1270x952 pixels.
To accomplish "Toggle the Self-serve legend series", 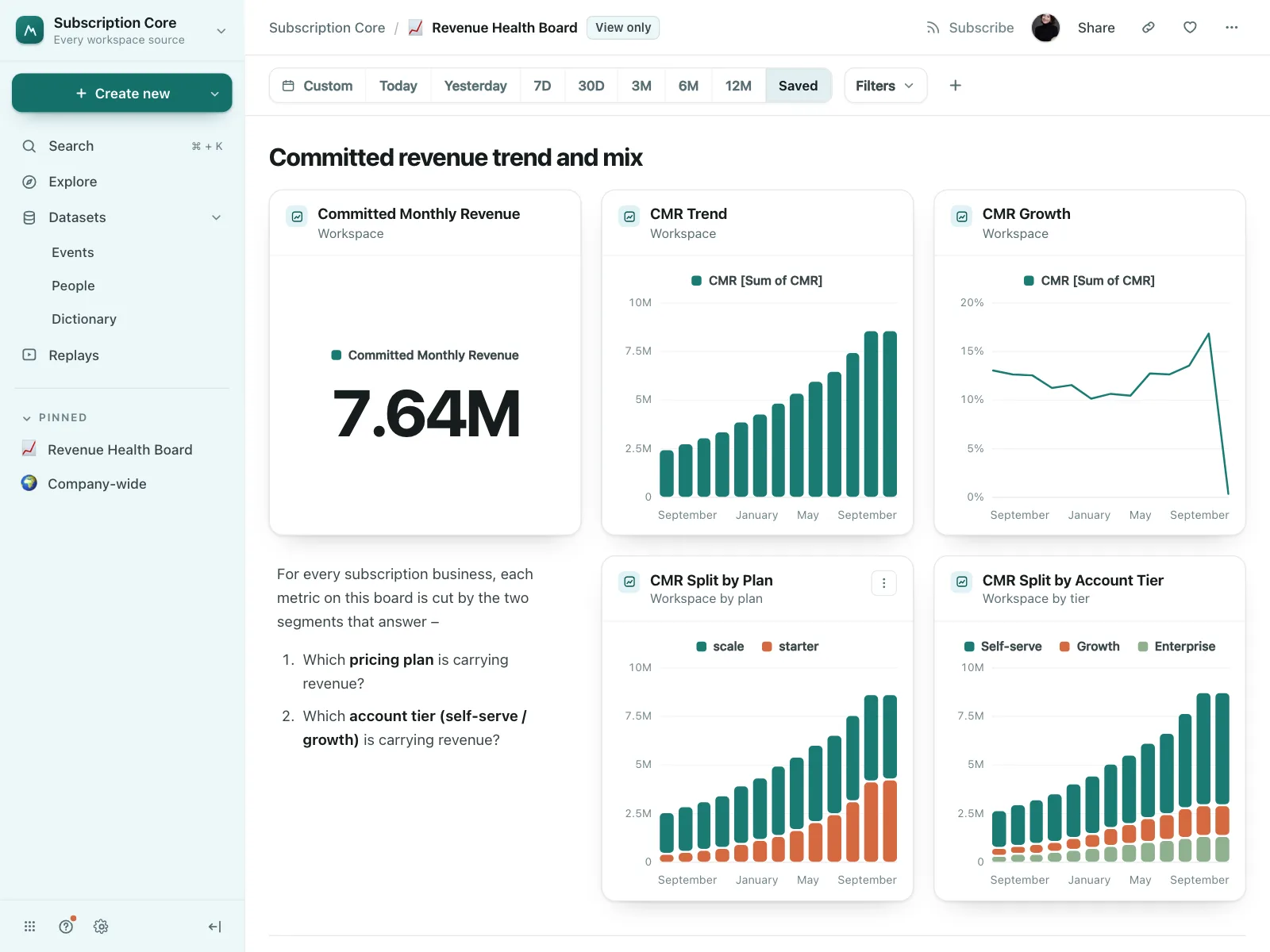I will 1003,647.
